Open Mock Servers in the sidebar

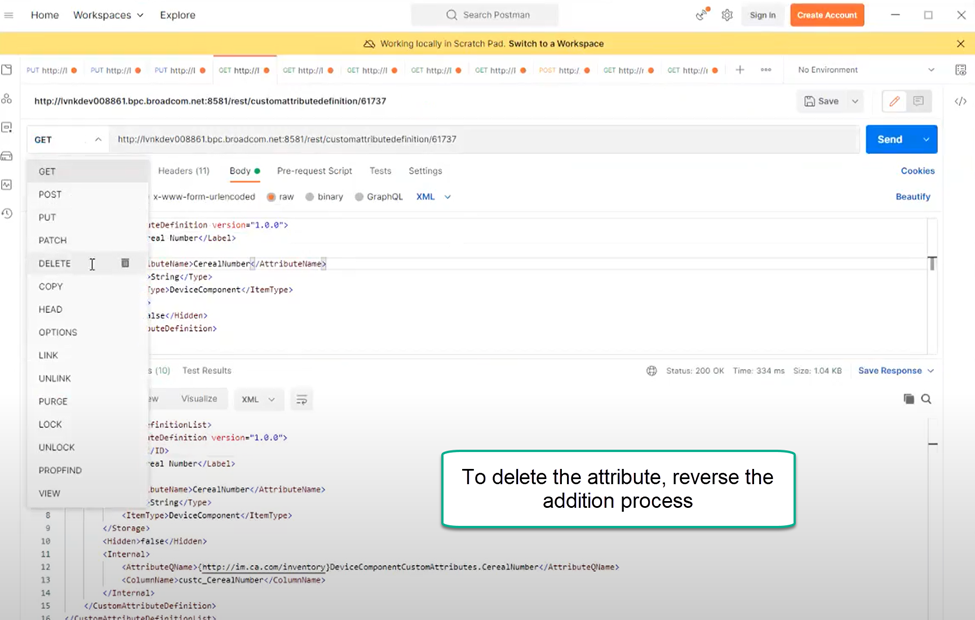click(x=7, y=156)
